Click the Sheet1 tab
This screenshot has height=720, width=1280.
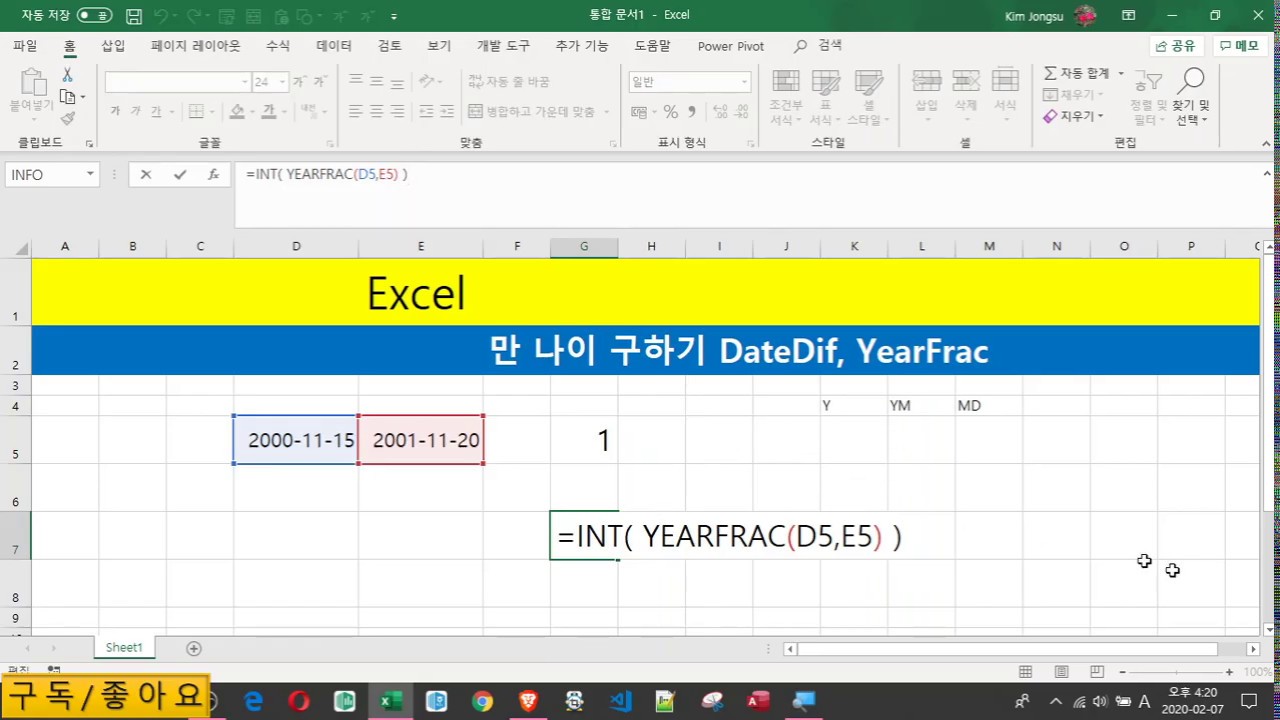coord(124,647)
